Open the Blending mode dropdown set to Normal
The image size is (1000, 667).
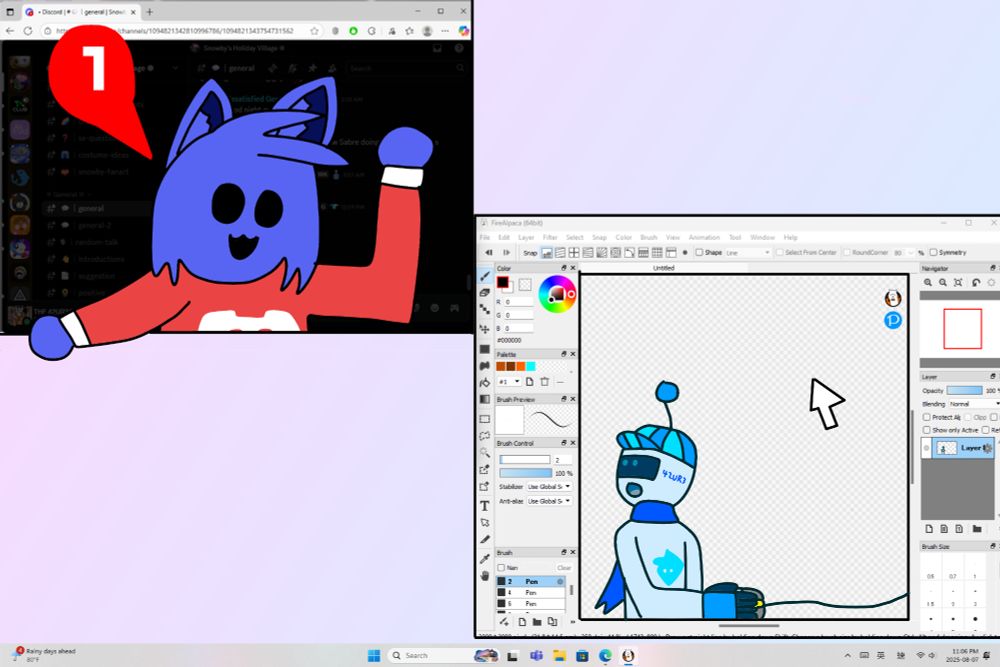973,404
